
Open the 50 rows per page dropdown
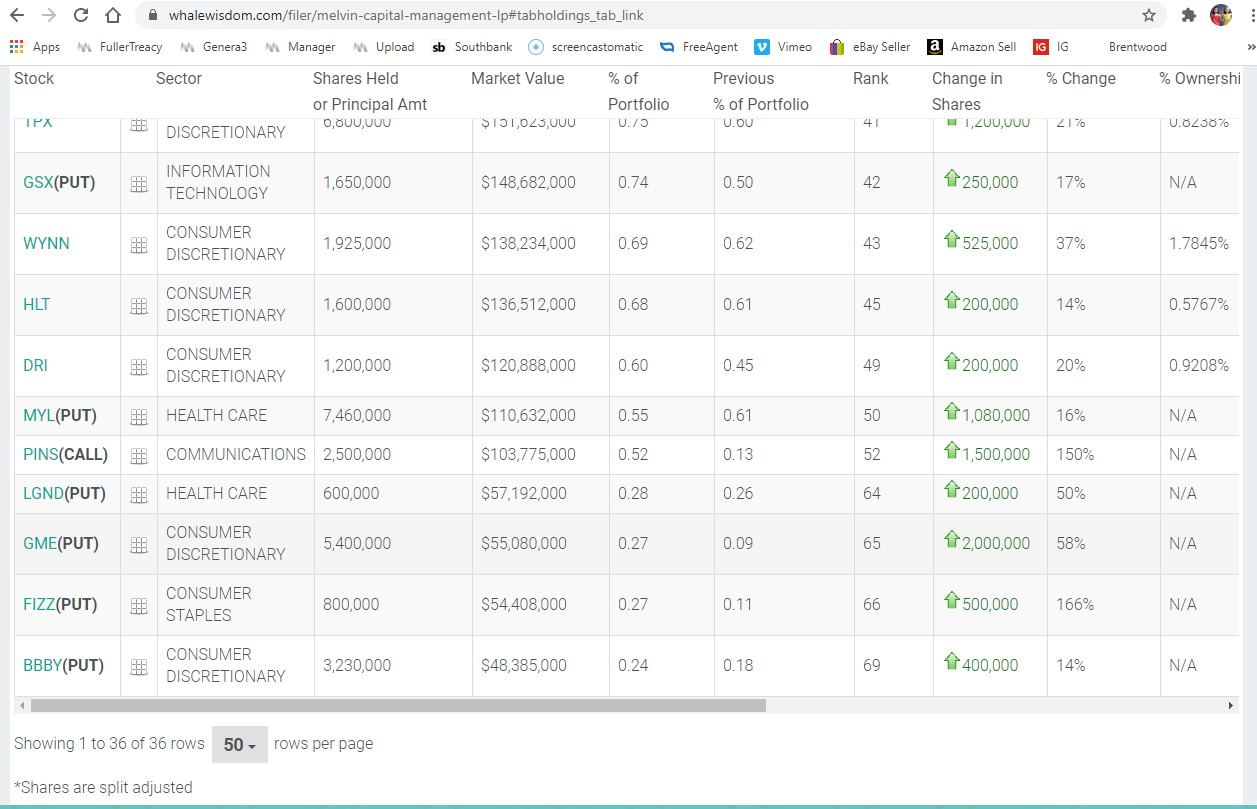click(x=240, y=745)
